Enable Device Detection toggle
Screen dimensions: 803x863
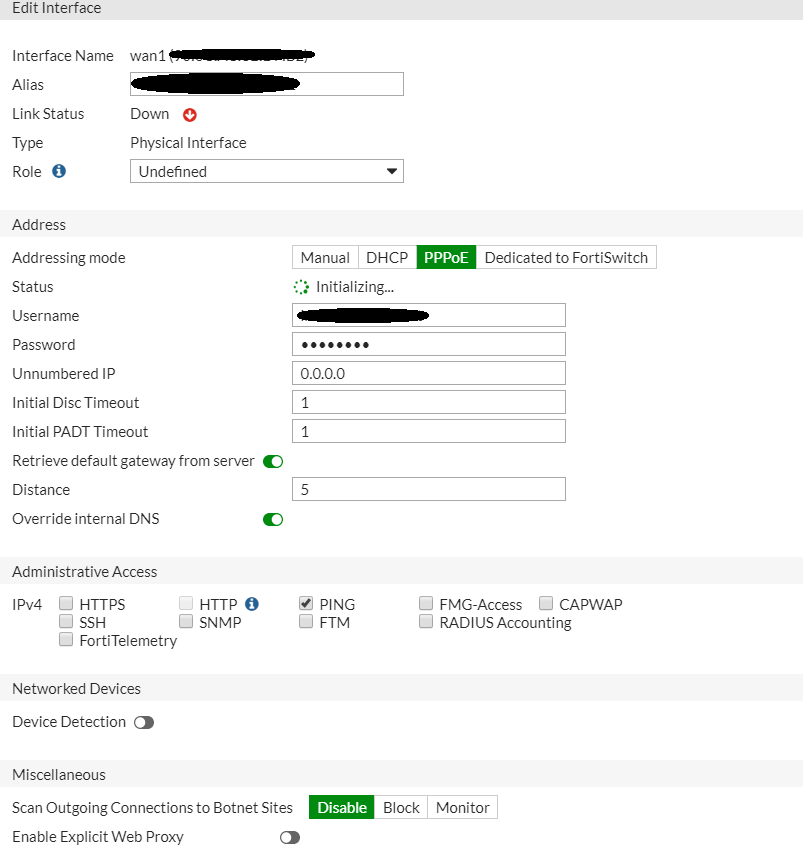144,722
